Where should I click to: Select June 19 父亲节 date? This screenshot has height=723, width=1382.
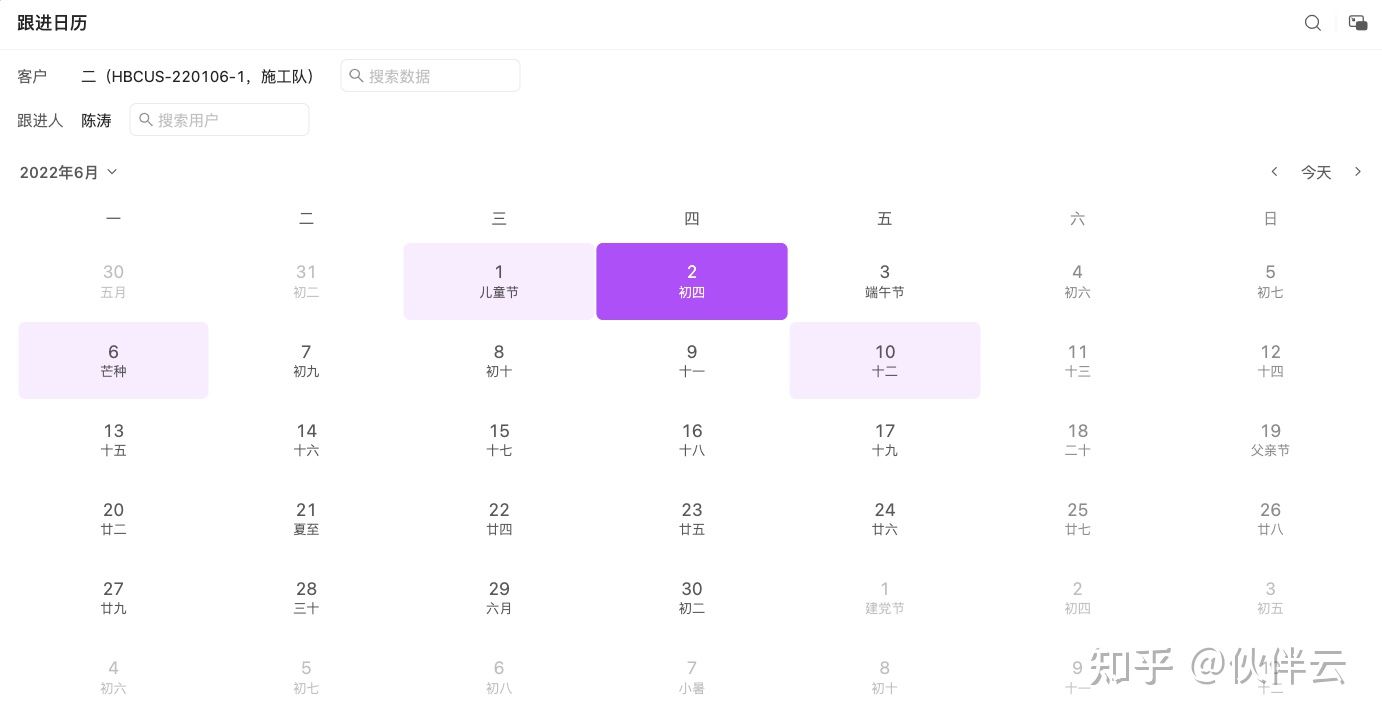click(1270, 439)
